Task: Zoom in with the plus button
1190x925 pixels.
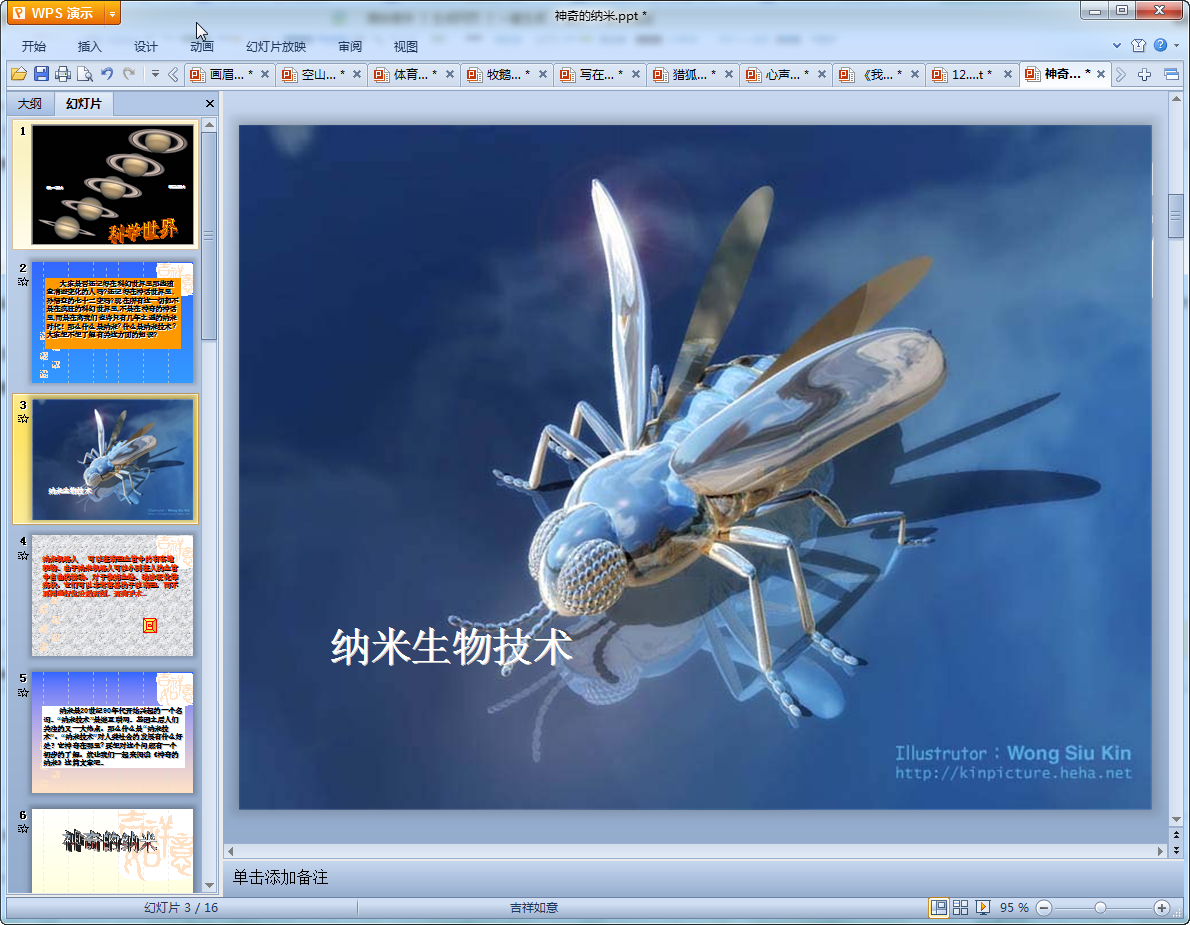Action: tap(1161, 908)
